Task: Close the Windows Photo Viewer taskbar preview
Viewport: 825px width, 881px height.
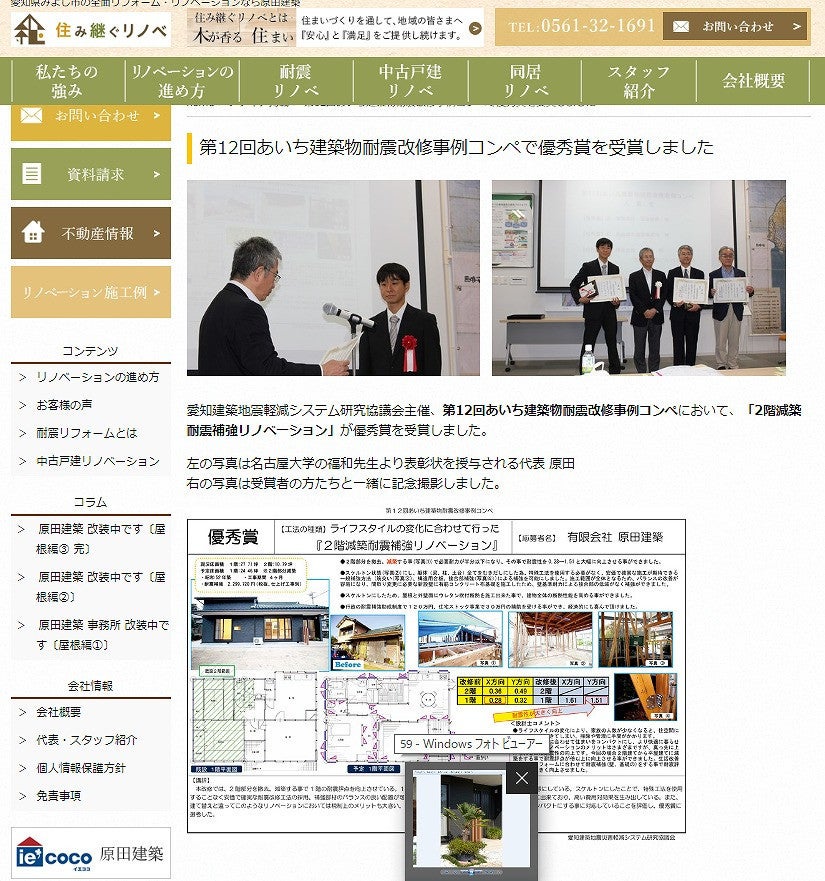Action: pos(521,778)
